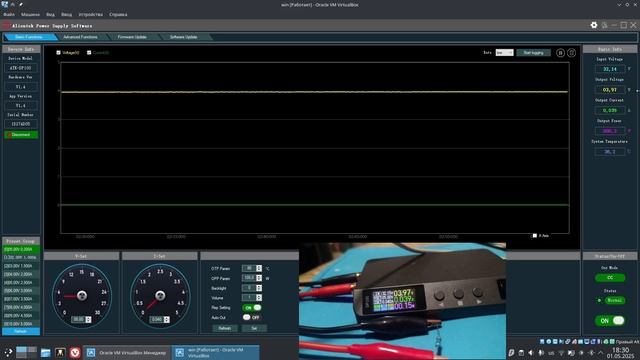The image size is (640, 360).
Task: Open the Ввод menu in VirtualBox
Action: click(67, 14)
